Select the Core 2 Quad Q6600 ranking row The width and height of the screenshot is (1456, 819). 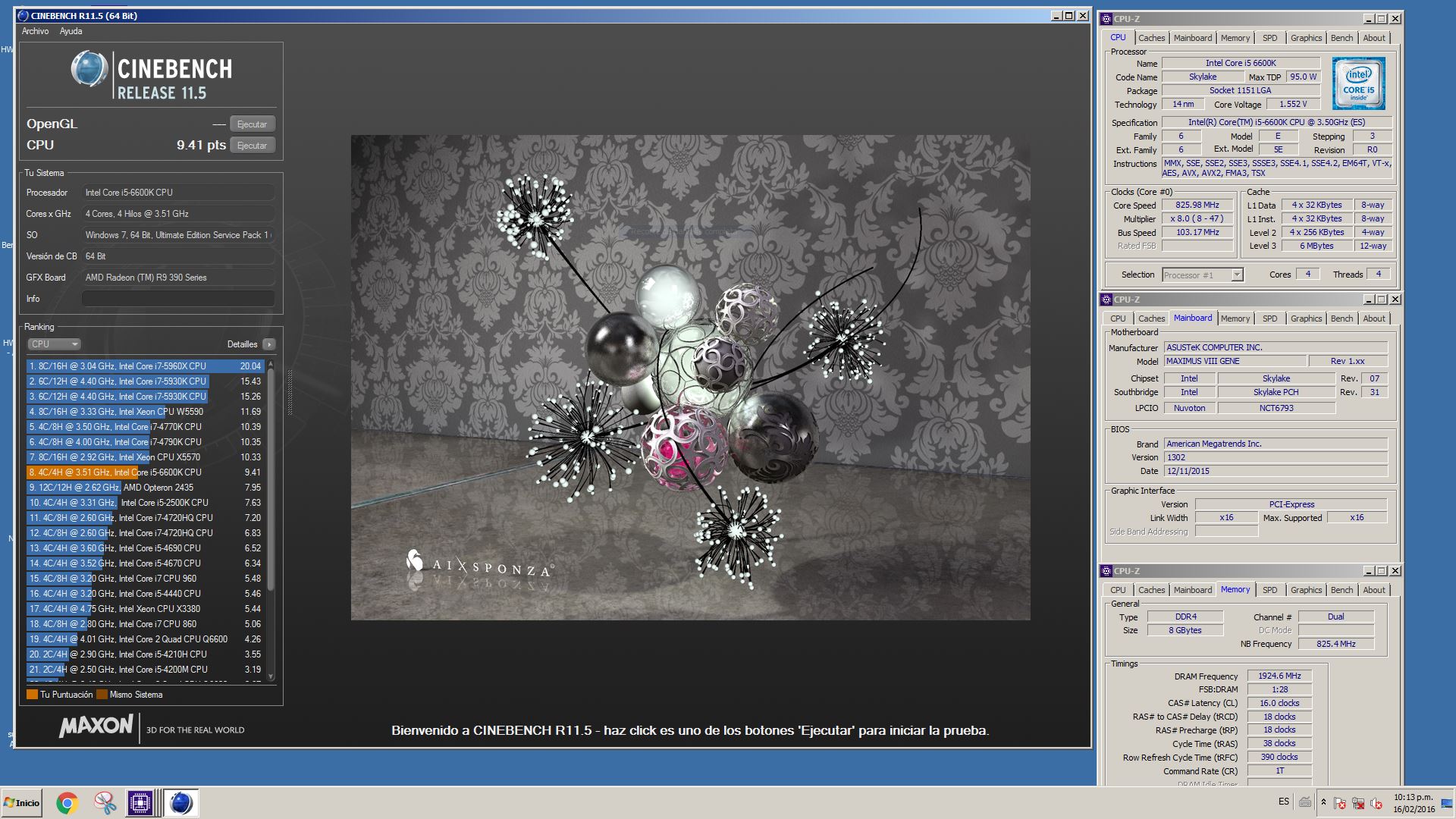point(145,639)
